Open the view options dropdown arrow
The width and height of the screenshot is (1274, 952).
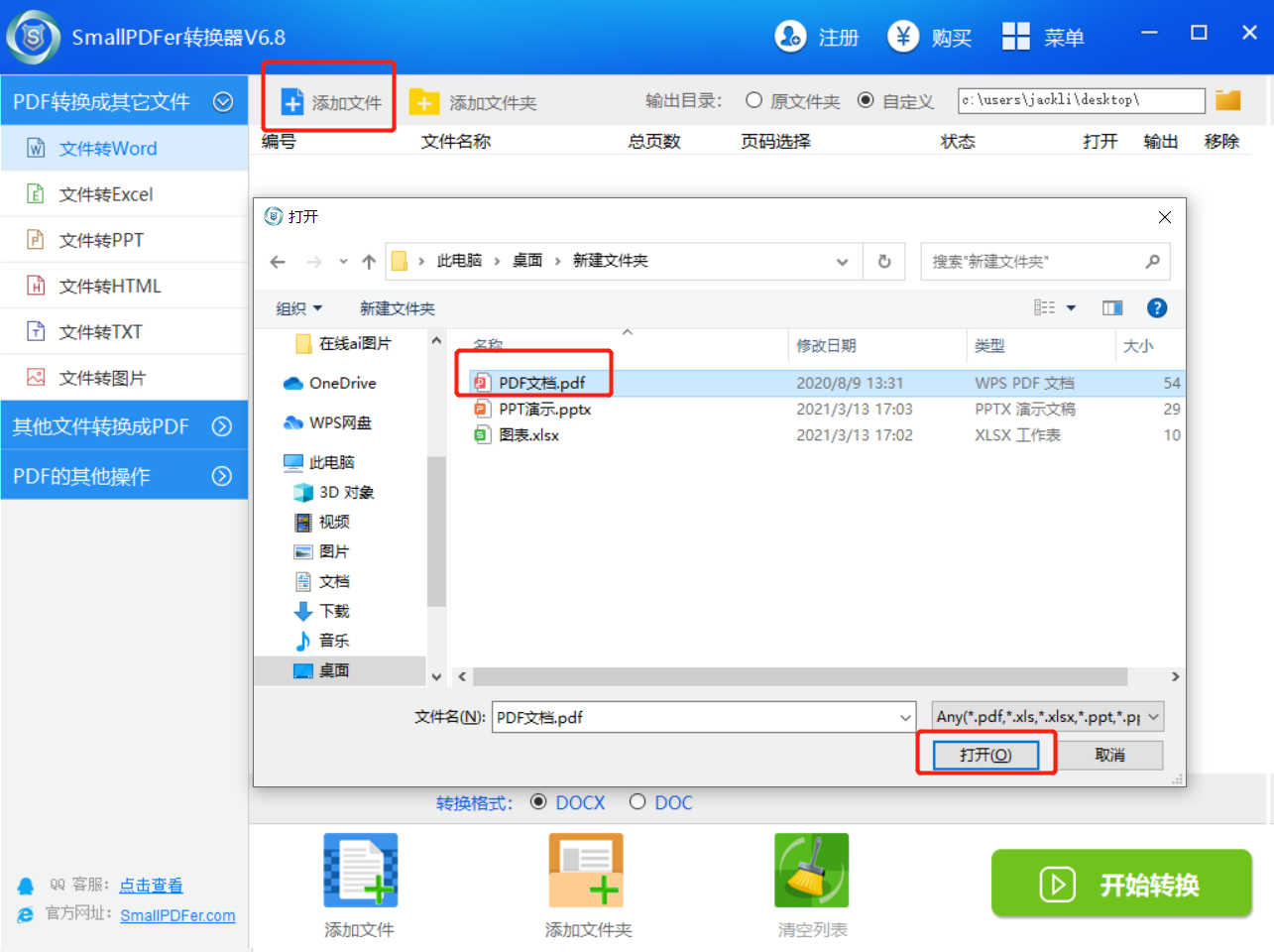pyautogui.click(x=1071, y=308)
